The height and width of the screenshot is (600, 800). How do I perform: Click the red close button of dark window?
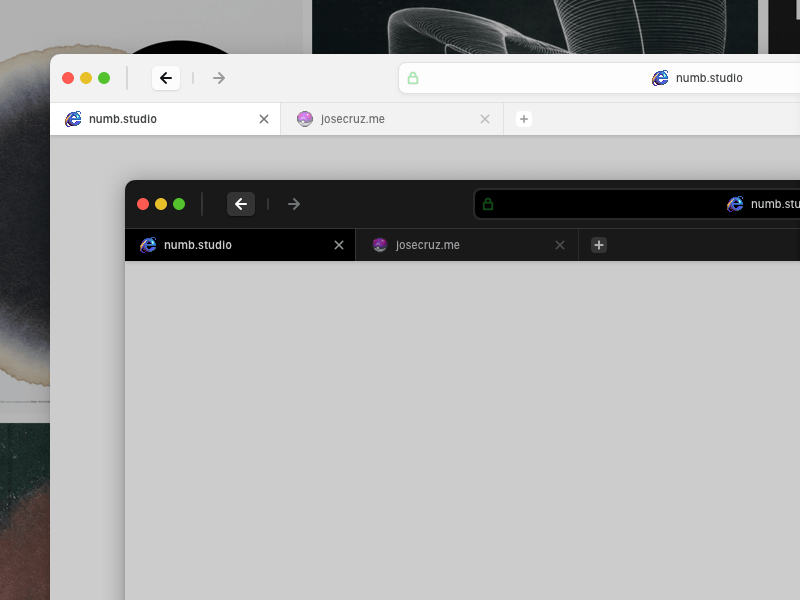coord(143,204)
